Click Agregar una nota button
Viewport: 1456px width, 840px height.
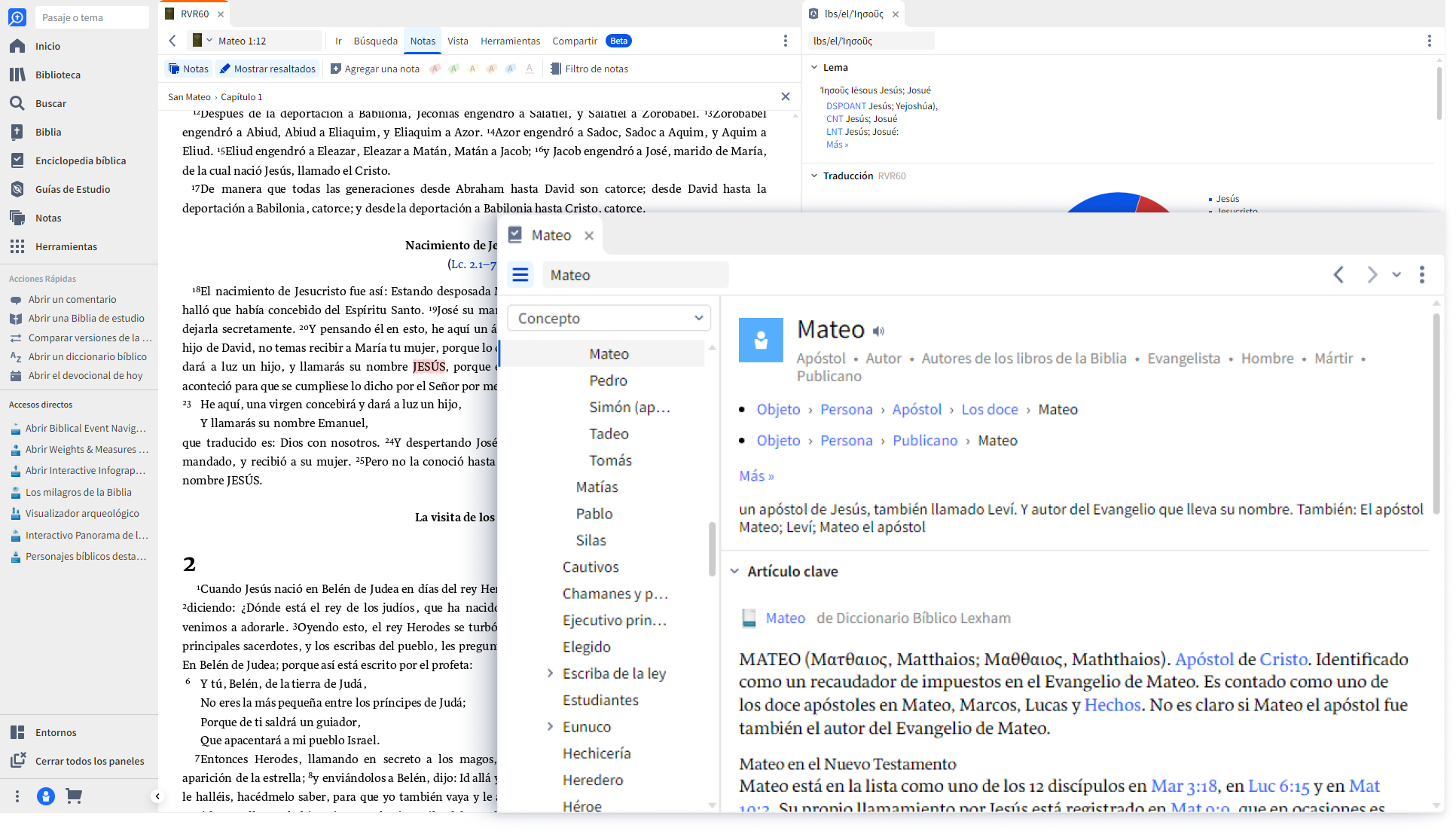374,69
